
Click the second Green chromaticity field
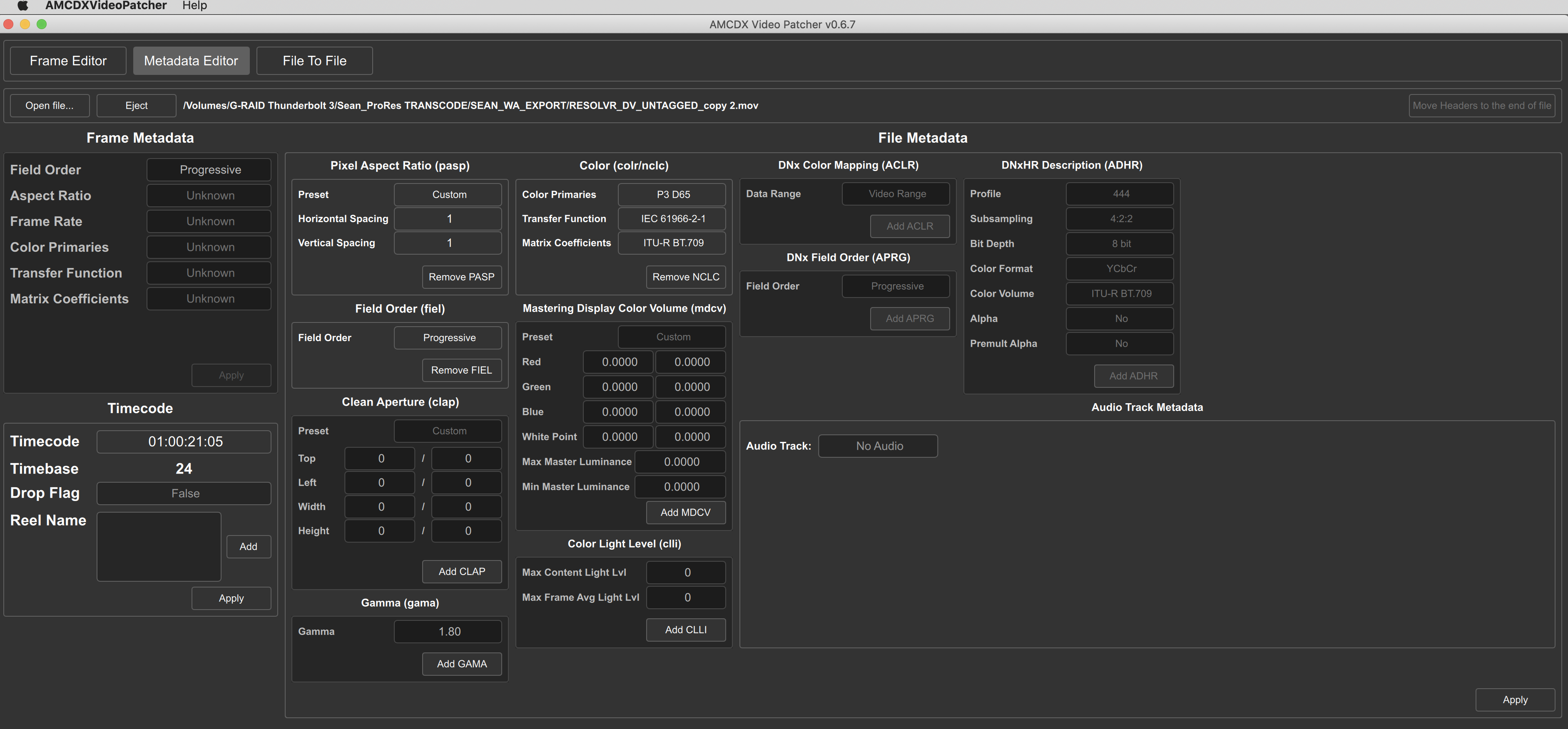point(691,387)
